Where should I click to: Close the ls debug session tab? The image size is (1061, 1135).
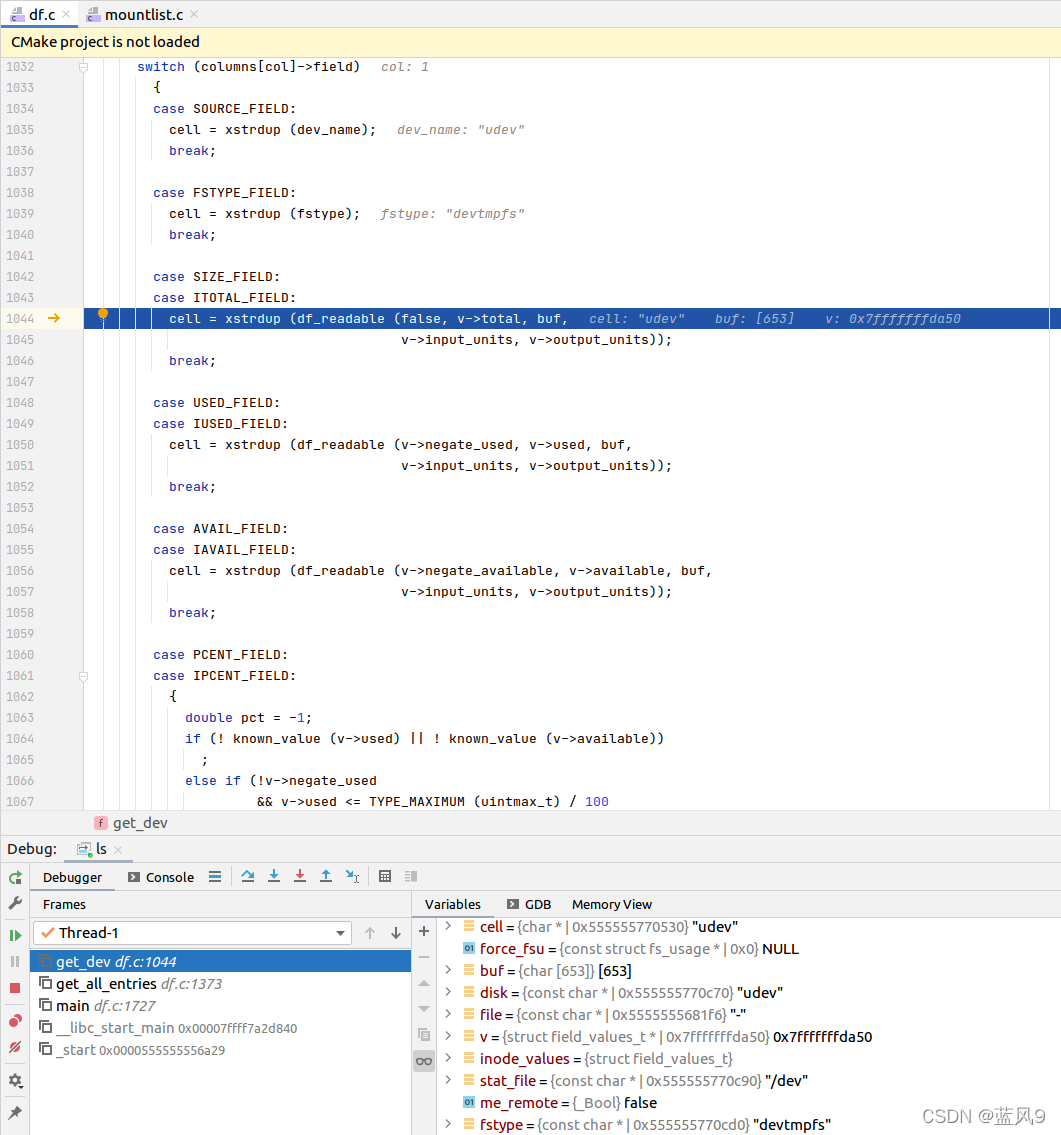point(118,850)
